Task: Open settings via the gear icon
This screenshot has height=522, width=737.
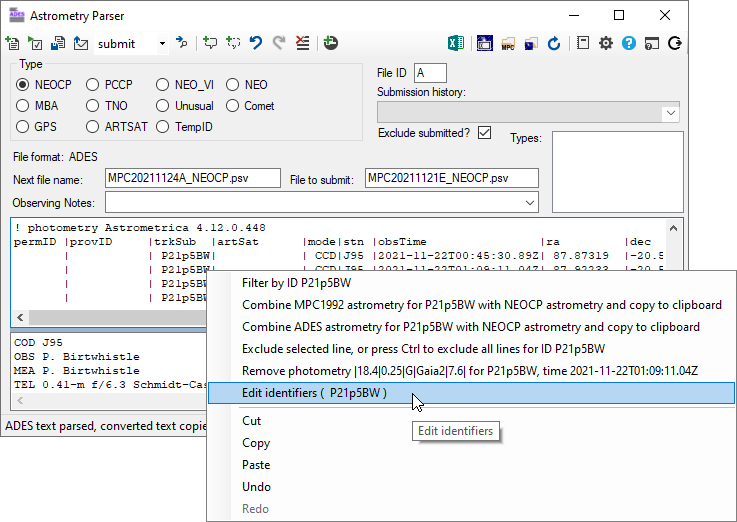Action: (606, 44)
